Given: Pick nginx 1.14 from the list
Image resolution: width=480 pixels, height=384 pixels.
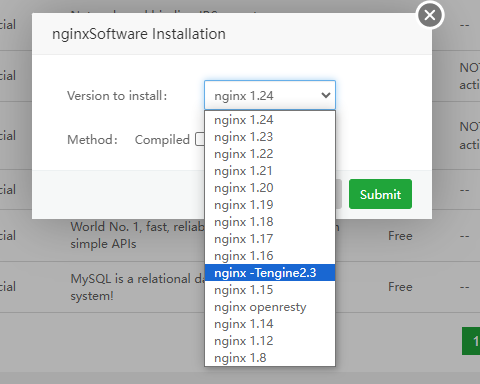Looking at the screenshot, I should 270,324.
